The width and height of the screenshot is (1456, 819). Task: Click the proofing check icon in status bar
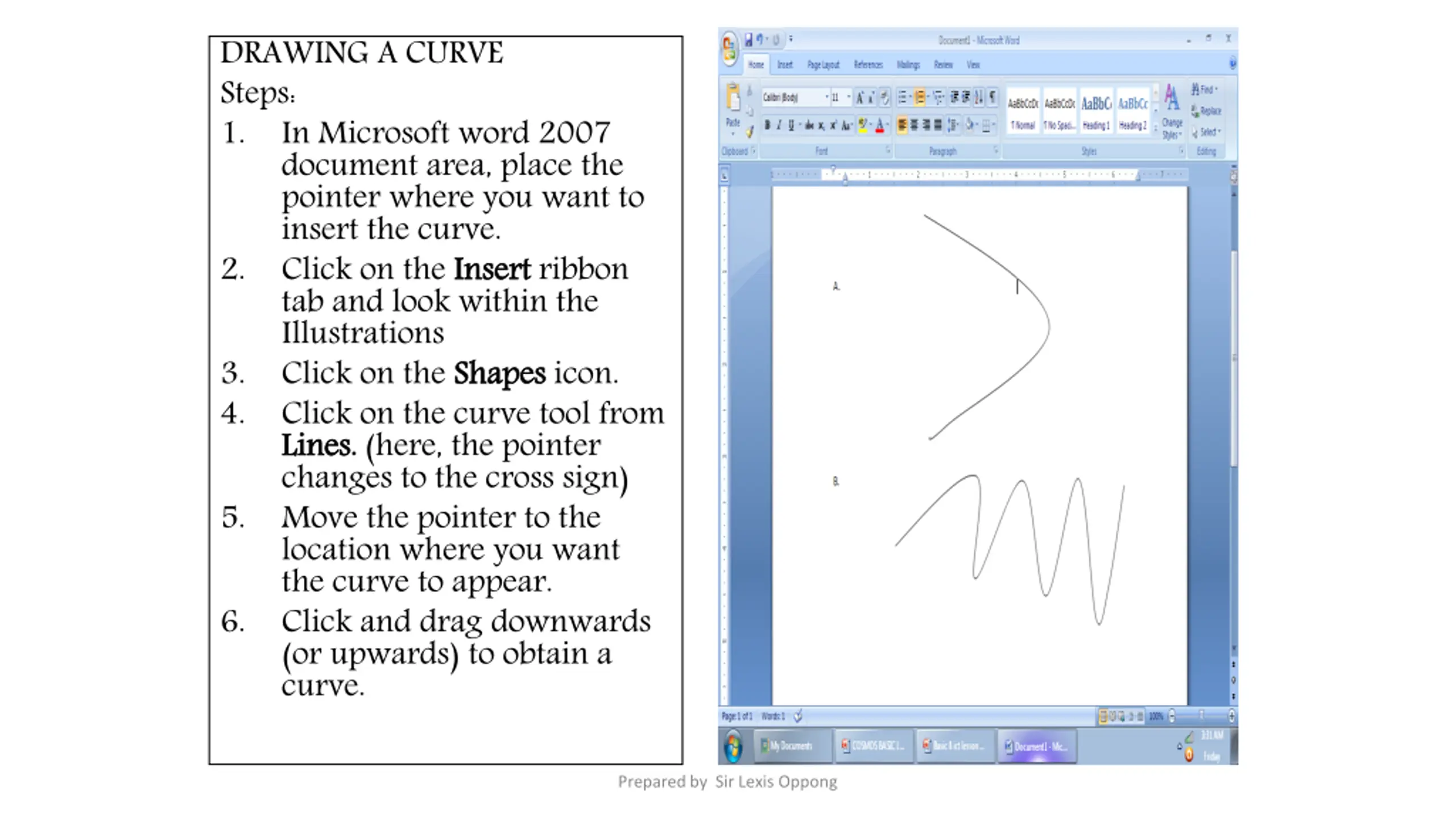tap(799, 716)
